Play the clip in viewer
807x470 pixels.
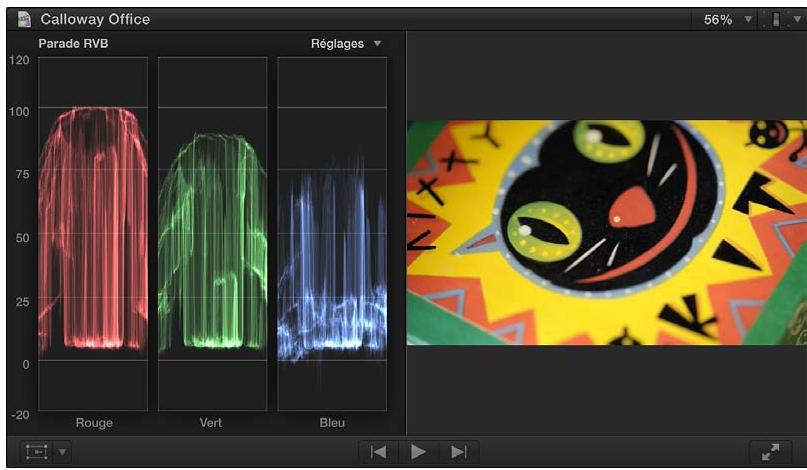point(418,452)
